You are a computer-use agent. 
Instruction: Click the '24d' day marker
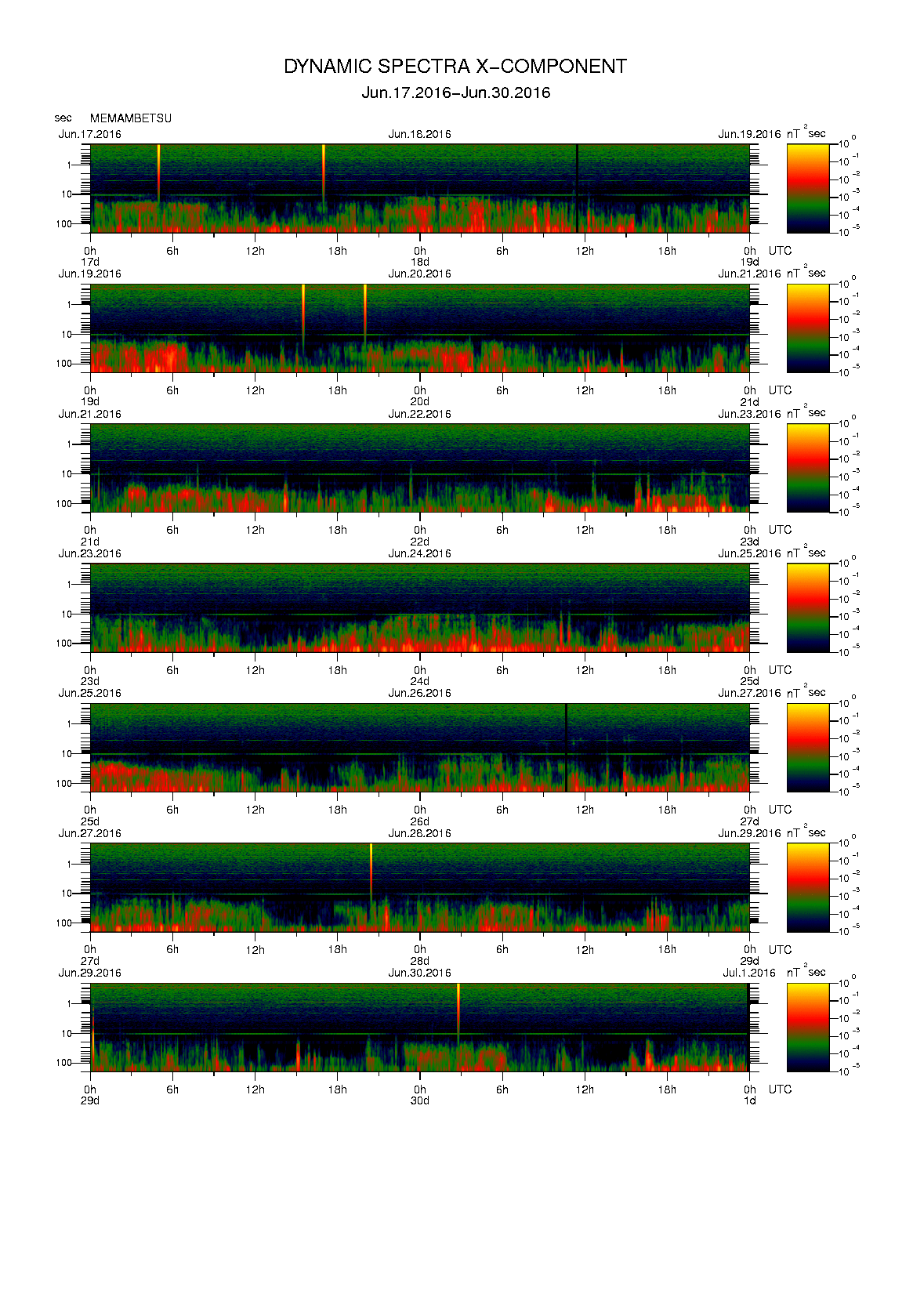(x=420, y=681)
